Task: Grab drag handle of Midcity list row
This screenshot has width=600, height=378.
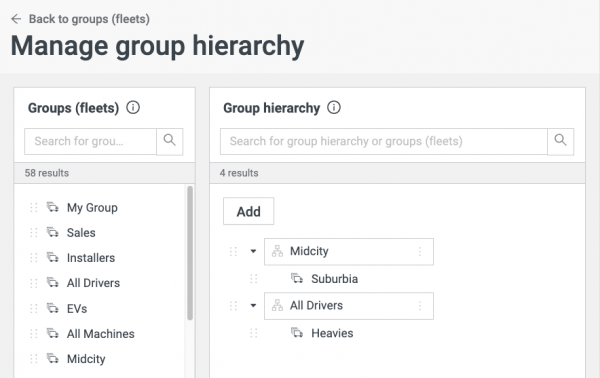Action: point(34,359)
